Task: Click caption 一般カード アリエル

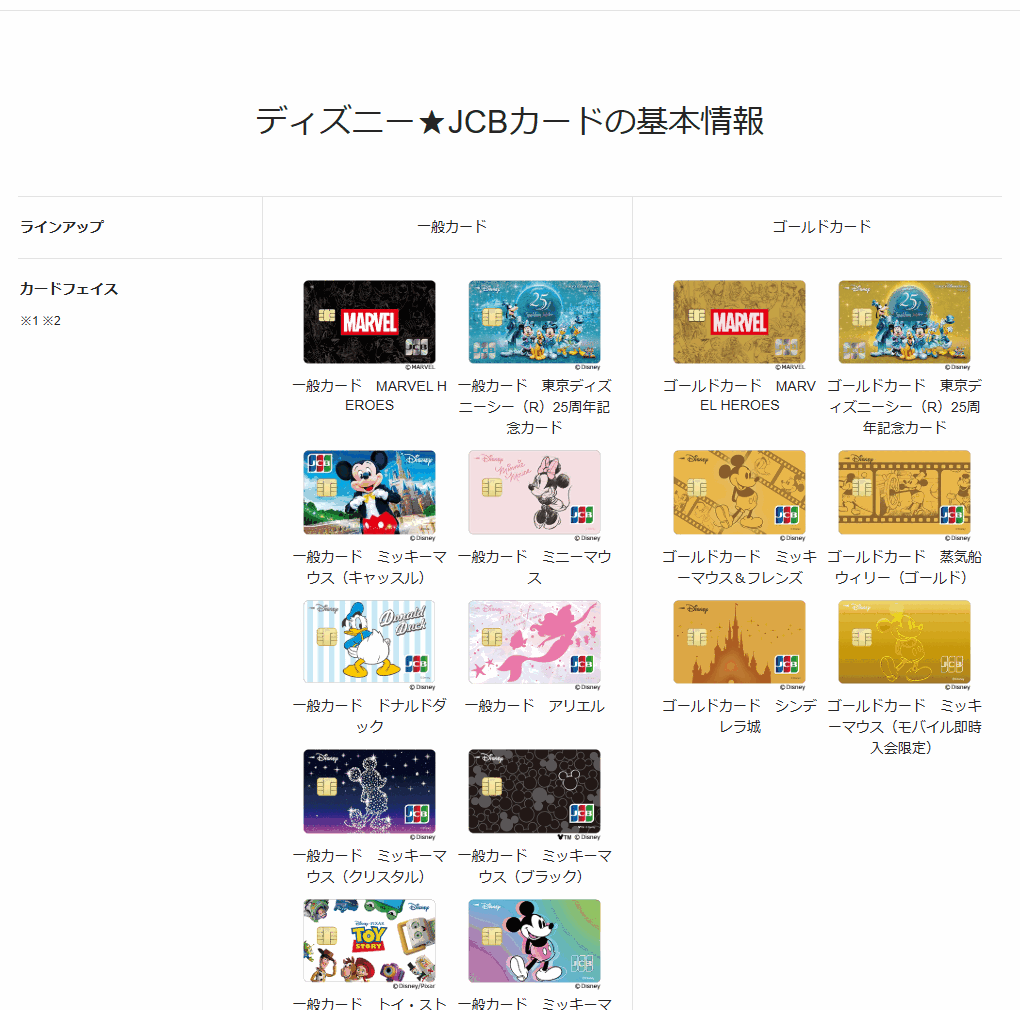Action: point(535,706)
